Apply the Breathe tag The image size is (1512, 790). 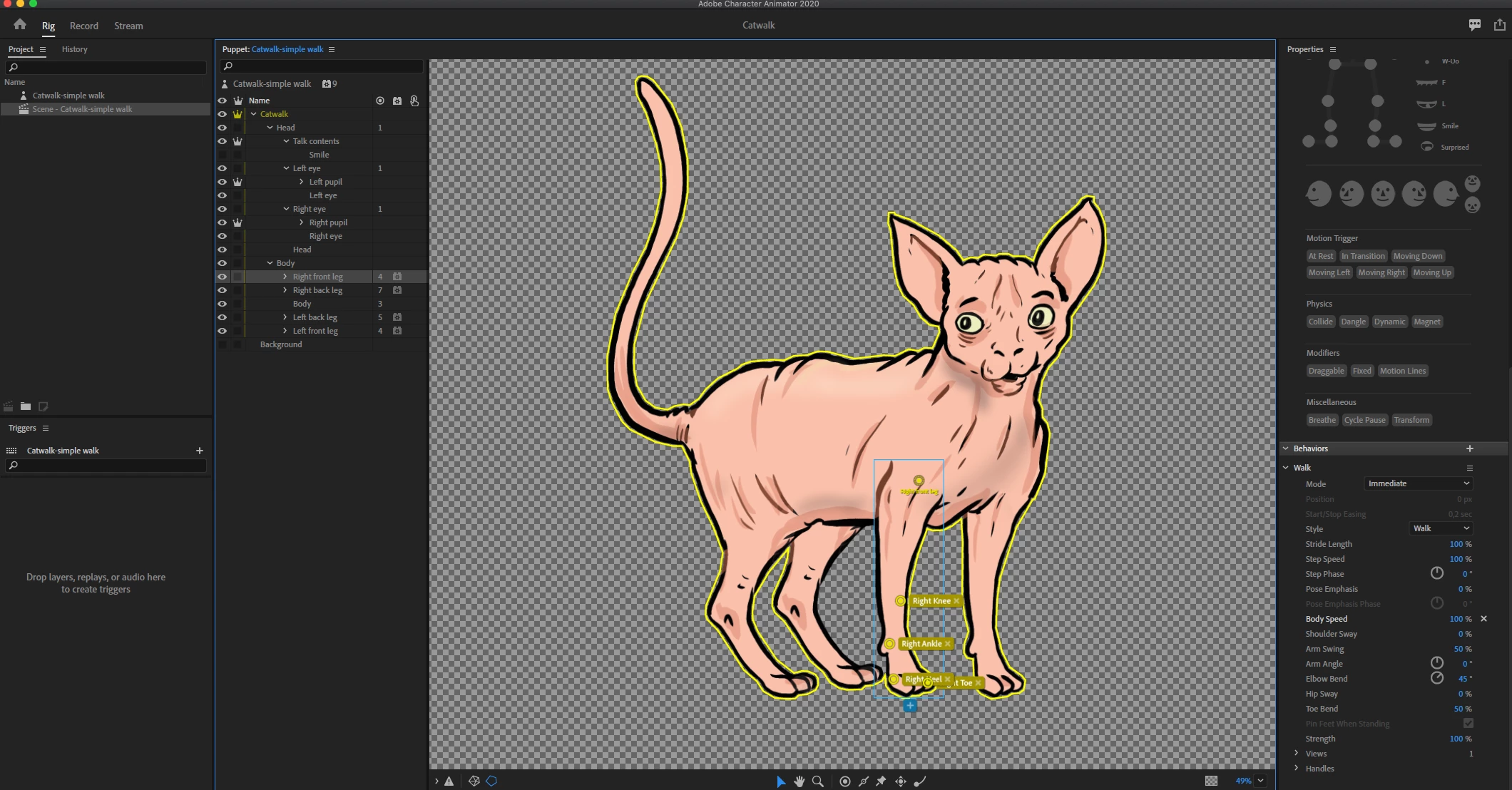pyautogui.click(x=1322, y=420)
